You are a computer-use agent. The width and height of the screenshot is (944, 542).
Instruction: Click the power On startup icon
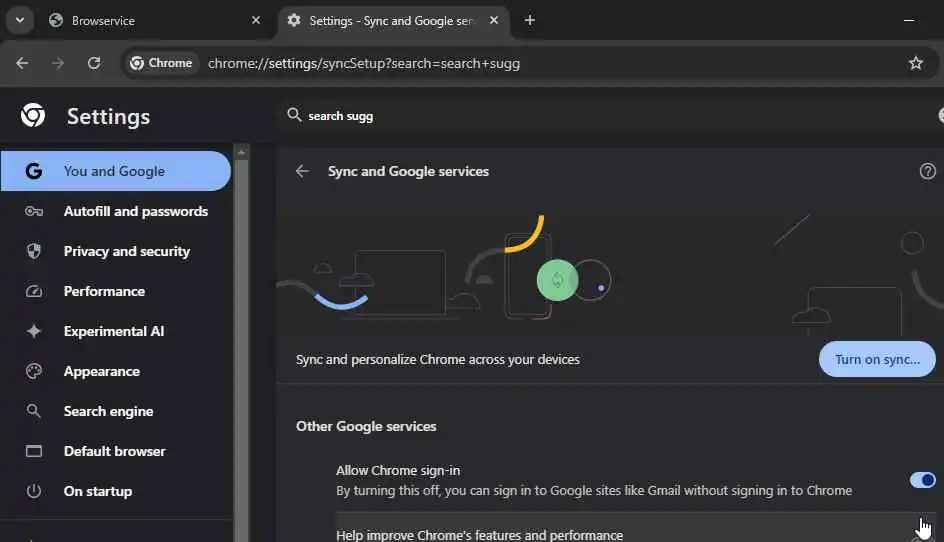[x=34, y=491]
